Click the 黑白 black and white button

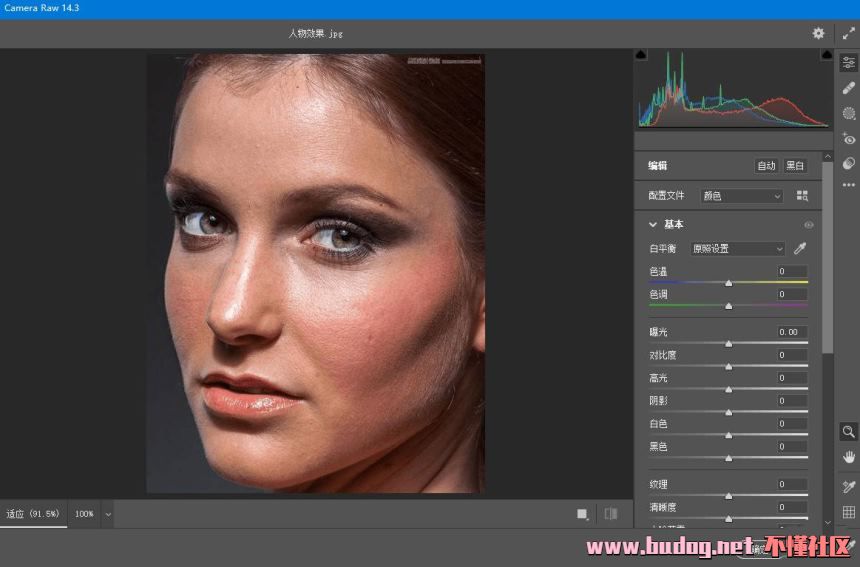795,166
